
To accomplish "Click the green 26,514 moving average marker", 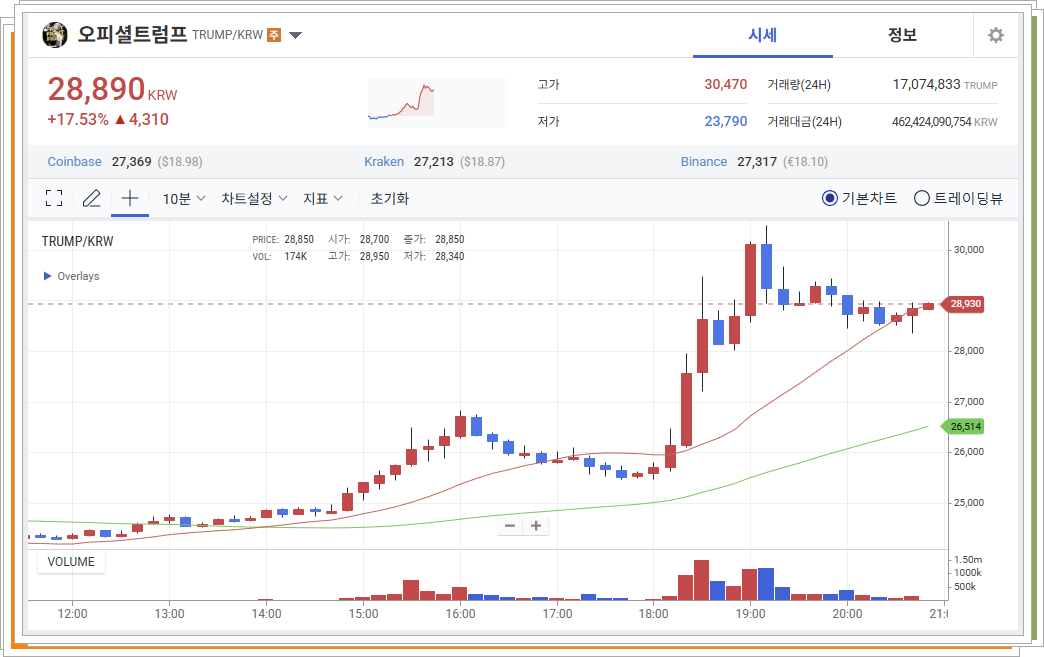I will pyautogui.click(x=965, y=426).
